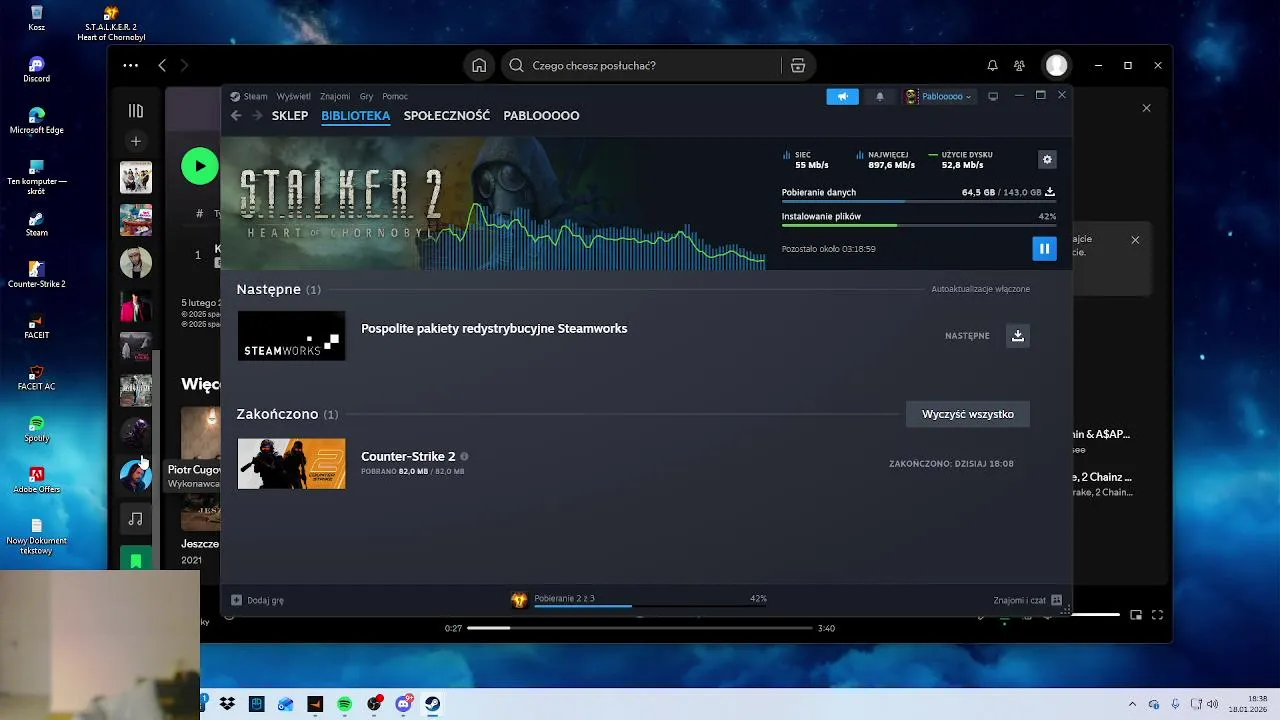Open Counter-Strike 2 desktop shortcut

pos(37,274)
